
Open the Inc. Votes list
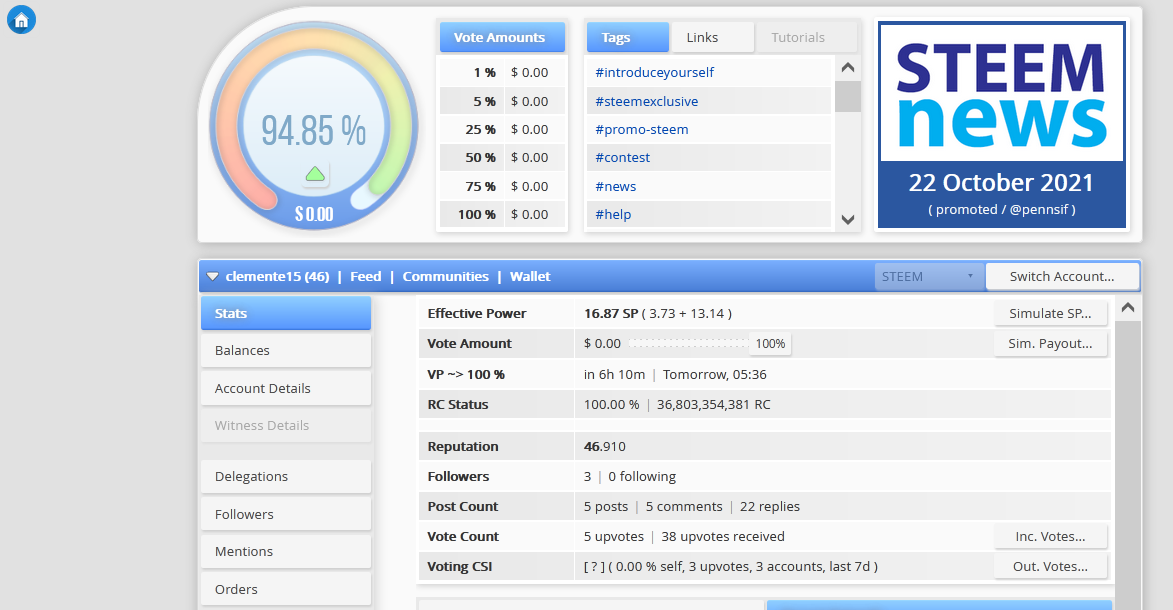point(1050,537)
